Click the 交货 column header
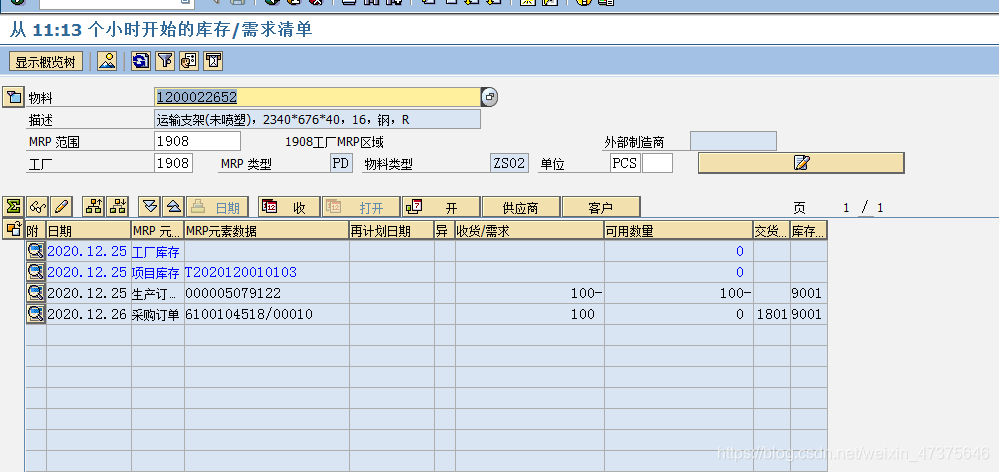 (x=772, y=231)
